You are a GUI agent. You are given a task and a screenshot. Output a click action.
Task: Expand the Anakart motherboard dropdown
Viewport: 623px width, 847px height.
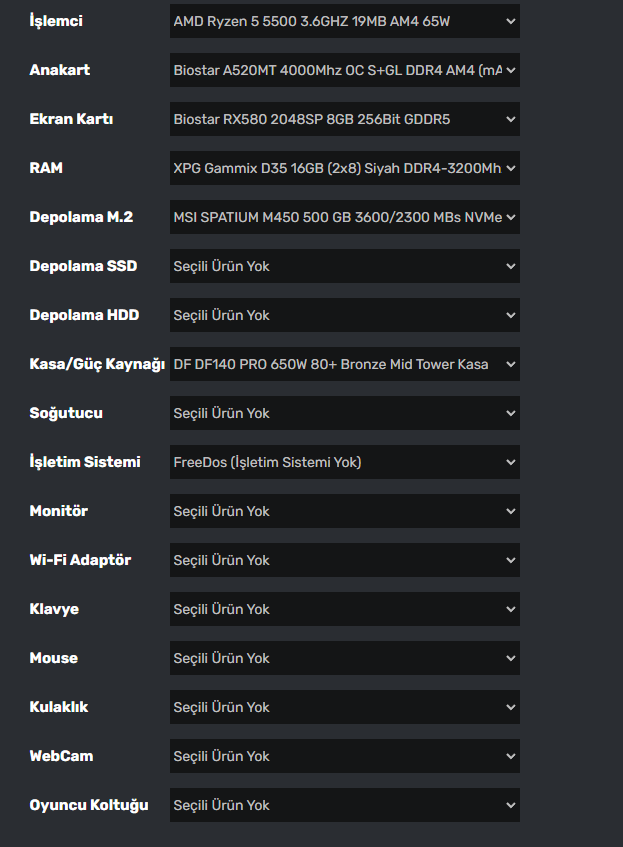click(344, 70)
